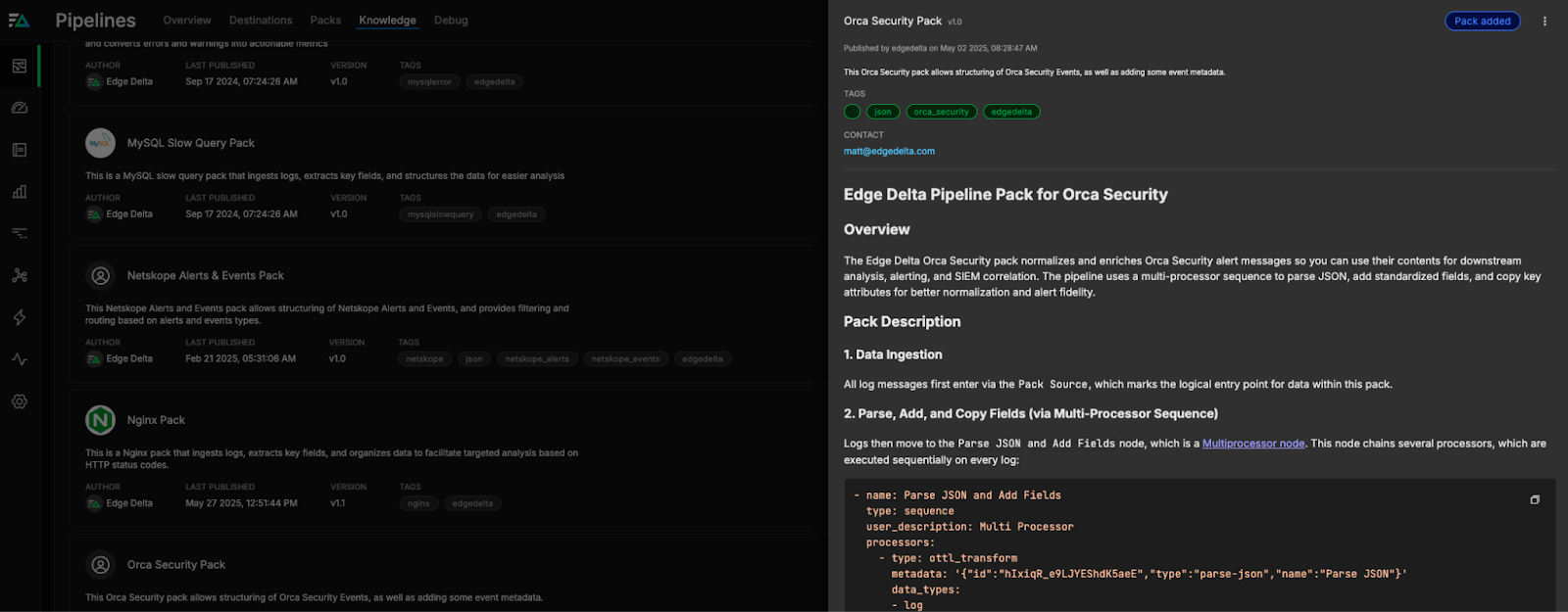Click the orca_security tag
The height and width of the screenshot is (612, 1568).
[941, 112]
